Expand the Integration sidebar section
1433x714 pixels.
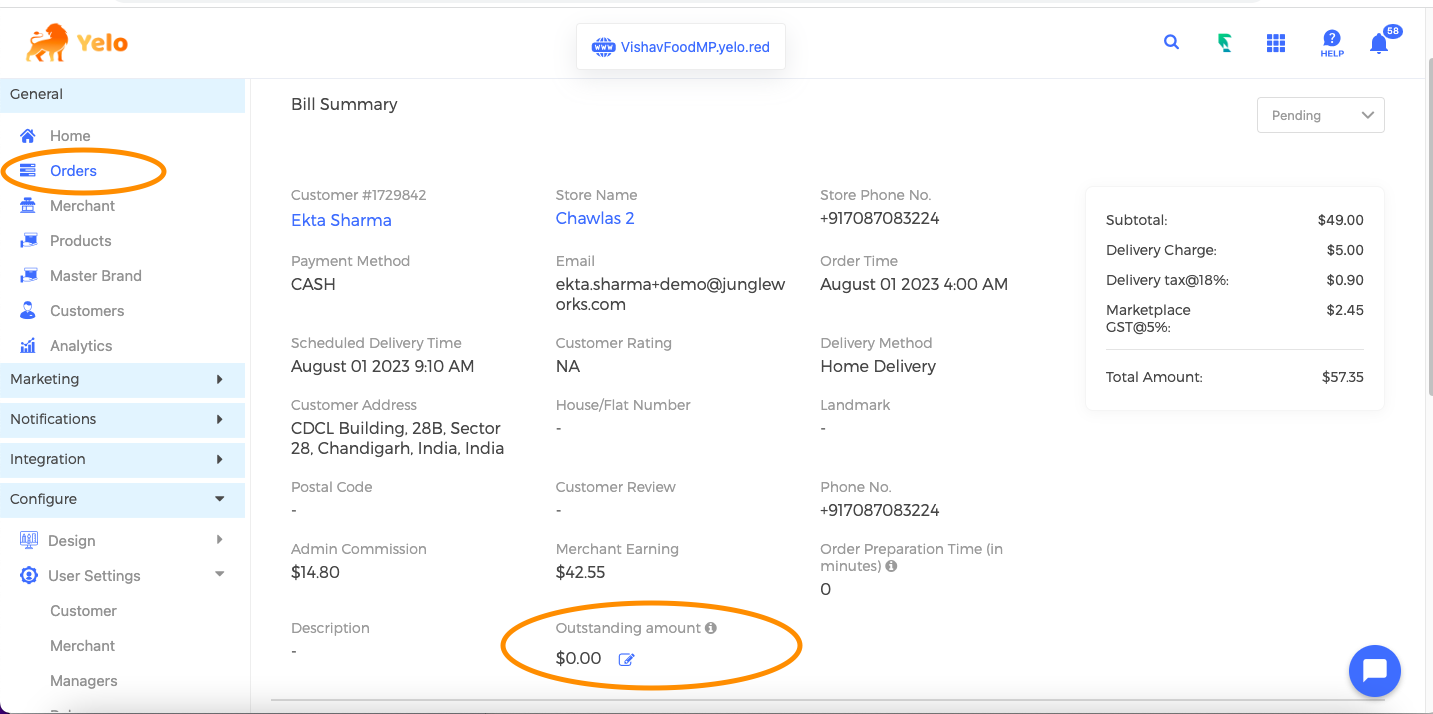pyautogui.click(x=122, y=459)
